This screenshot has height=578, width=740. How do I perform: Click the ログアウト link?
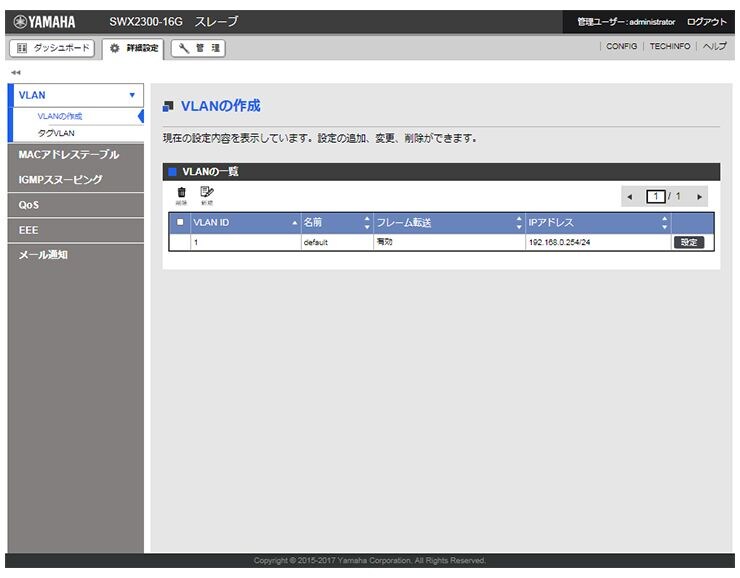pyautogui.click(x=706, y=21)
